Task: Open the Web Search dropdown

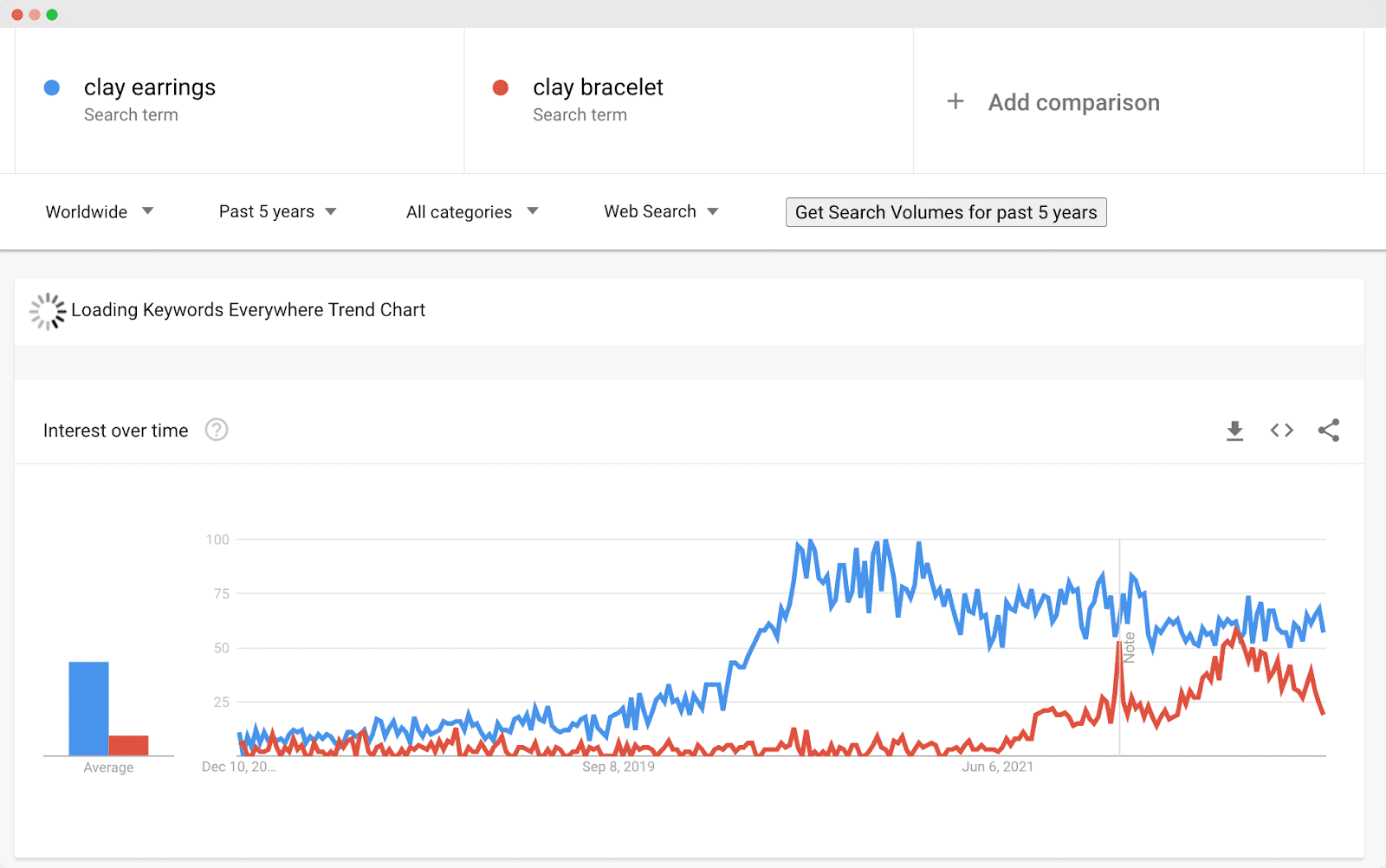Action: pos(661,211)
